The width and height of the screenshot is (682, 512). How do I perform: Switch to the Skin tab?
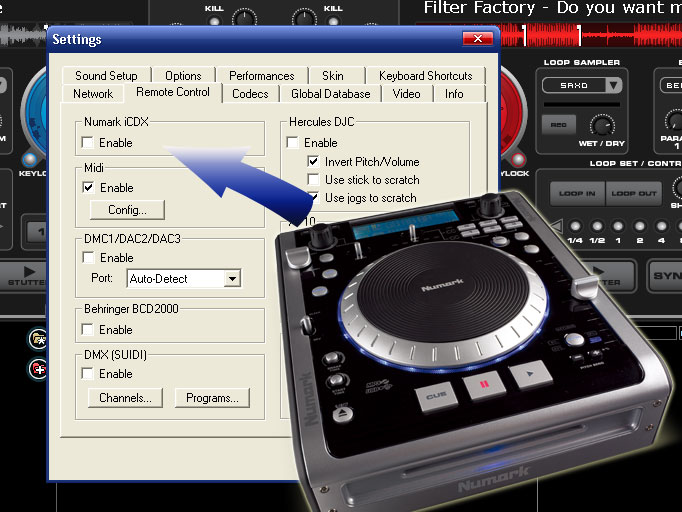pos(333,76)
